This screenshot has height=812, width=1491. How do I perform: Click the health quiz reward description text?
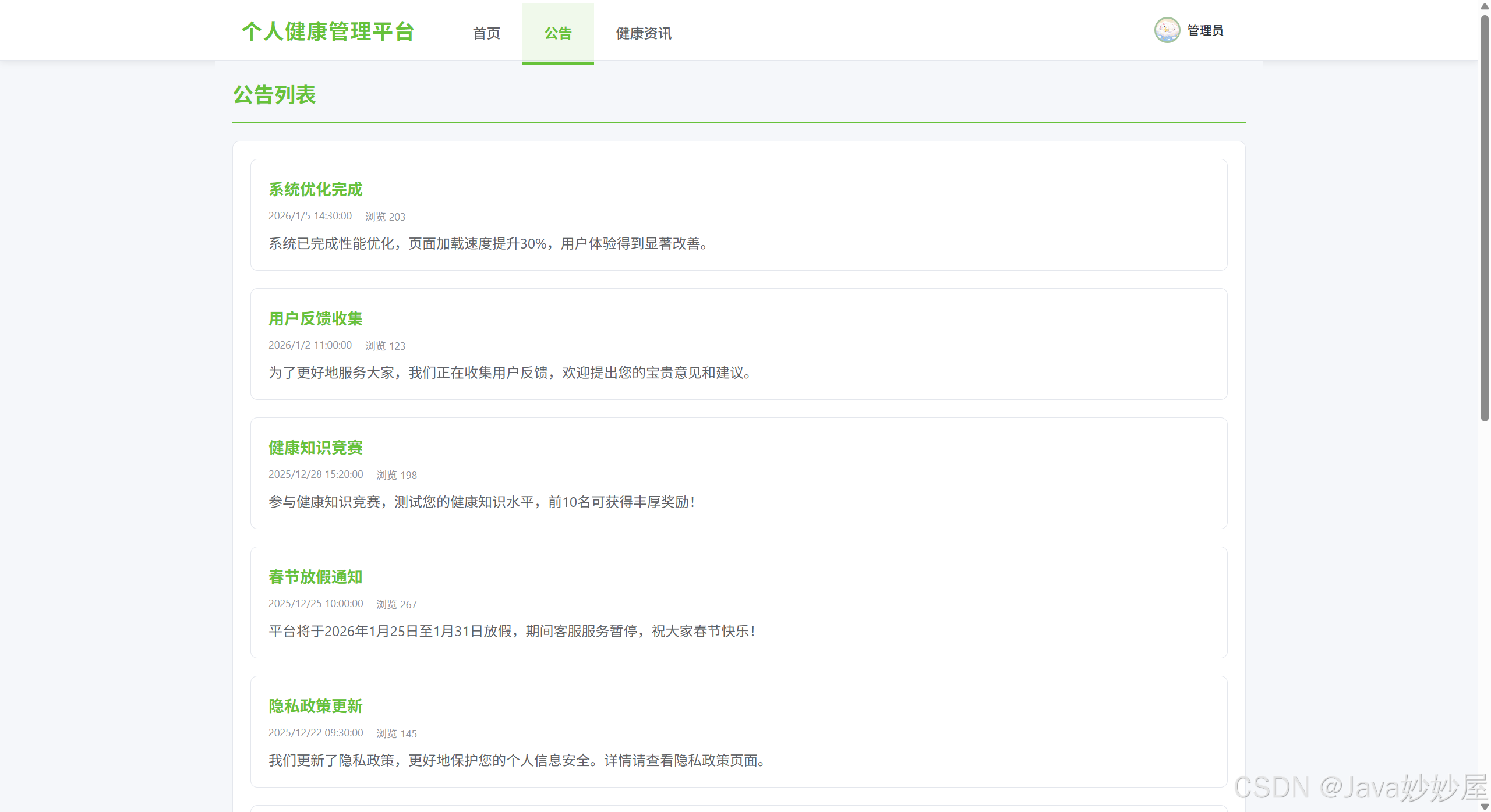[x=482, y=502]
